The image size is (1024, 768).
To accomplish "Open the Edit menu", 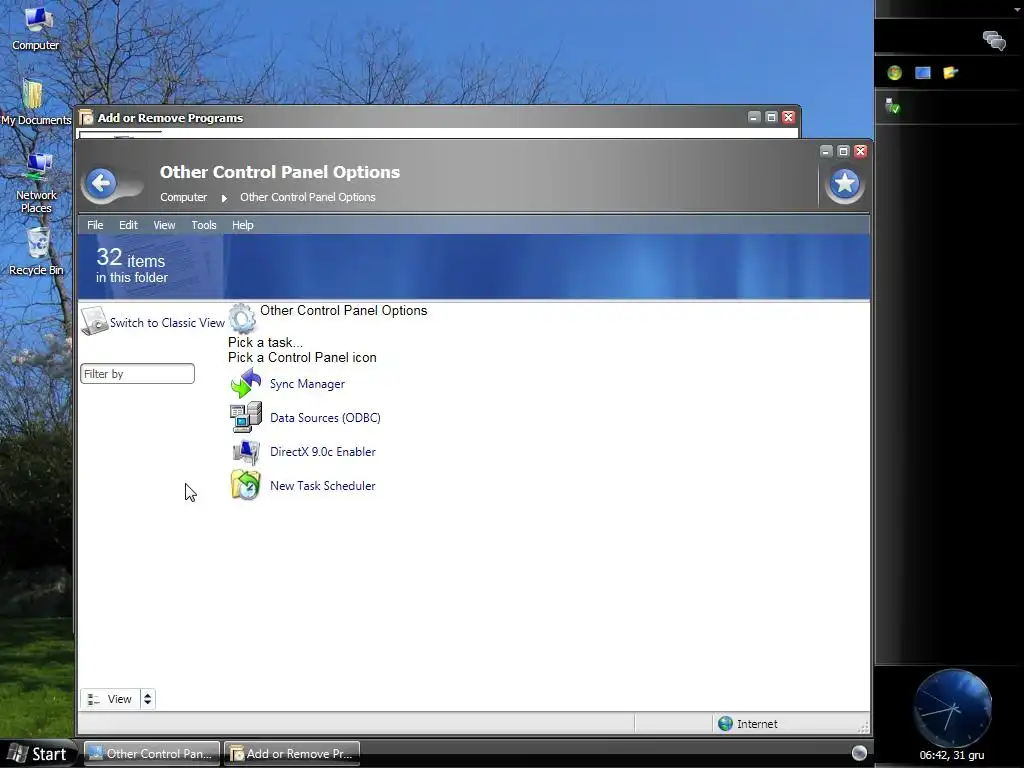I will click(128, 225).
